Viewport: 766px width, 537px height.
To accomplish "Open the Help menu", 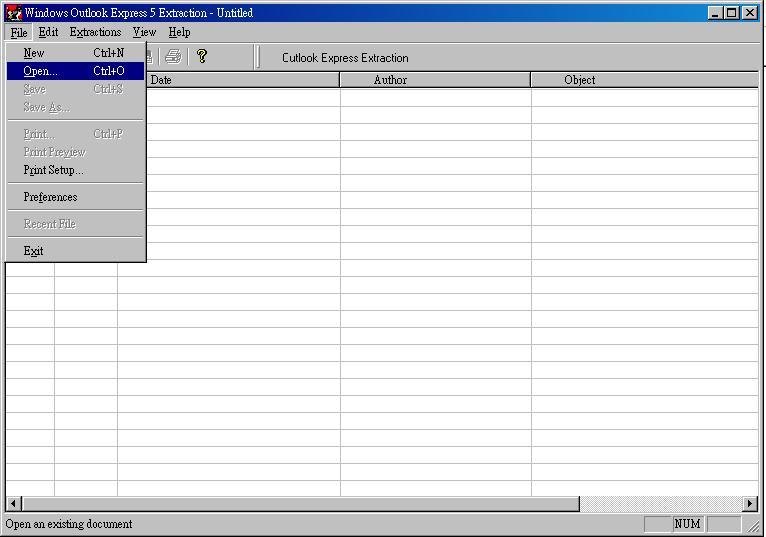I will (x=179, y=32).
